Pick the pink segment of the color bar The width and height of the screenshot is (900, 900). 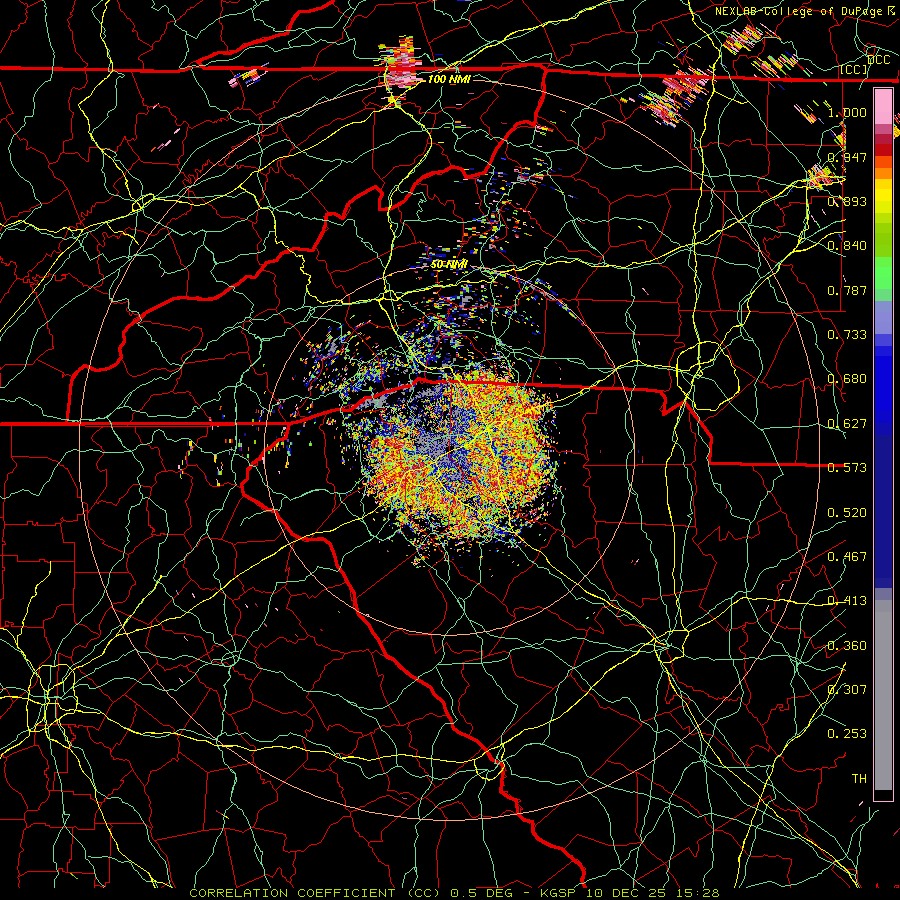click(x=883, y=106)
